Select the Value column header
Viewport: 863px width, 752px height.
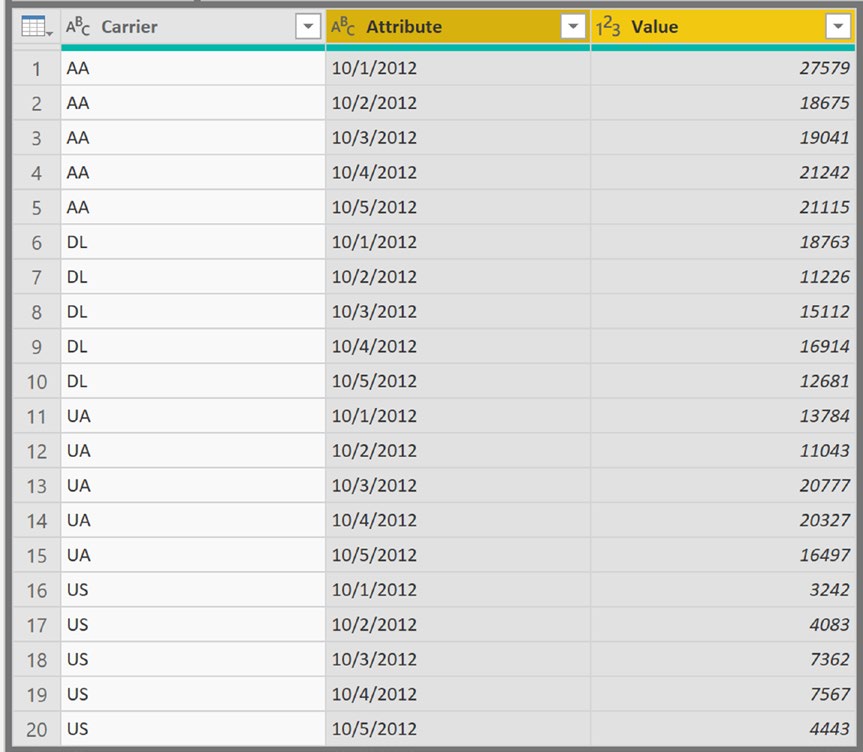723,26
